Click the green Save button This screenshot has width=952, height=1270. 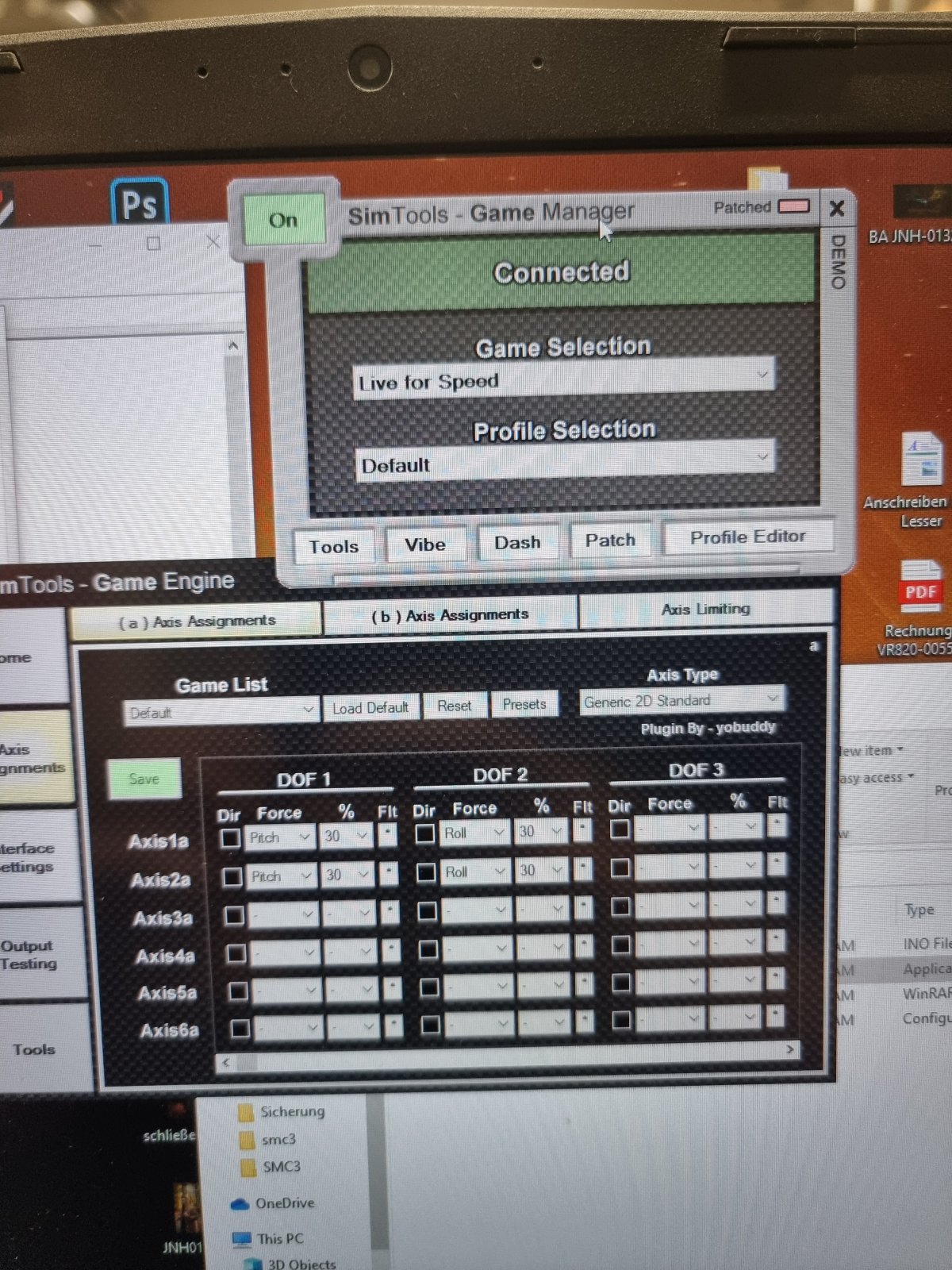click(x=144, y=779)
